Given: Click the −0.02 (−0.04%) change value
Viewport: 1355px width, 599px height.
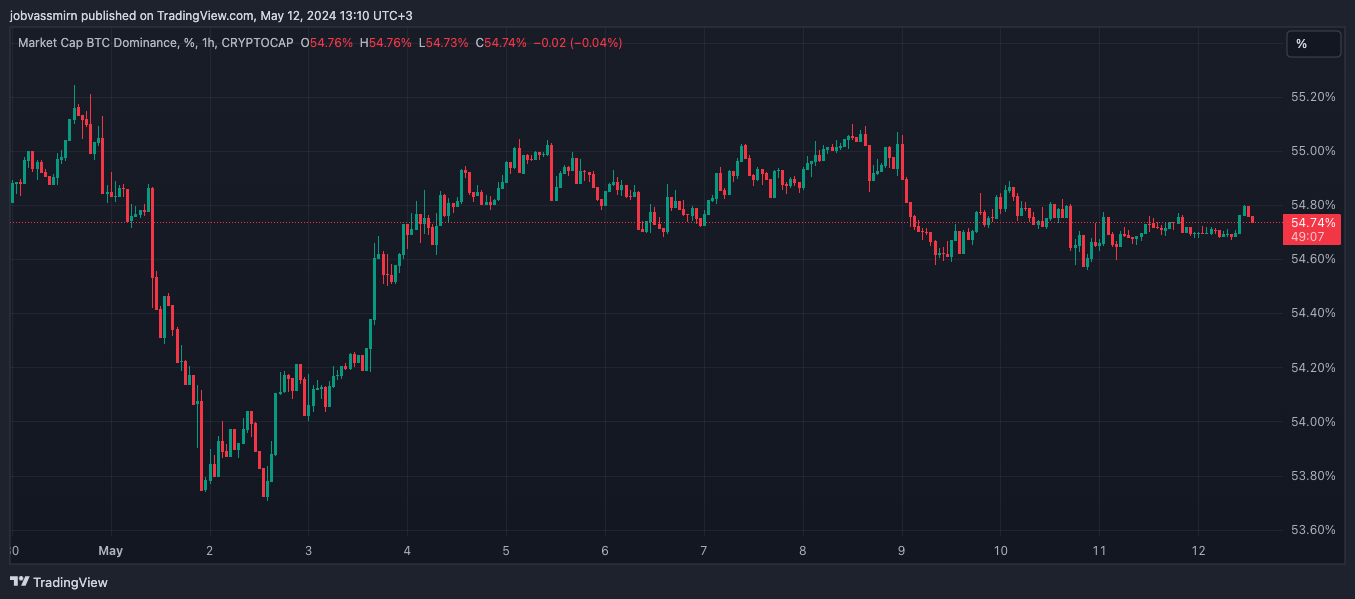Looking at the screenshot, I should [578, 43].
